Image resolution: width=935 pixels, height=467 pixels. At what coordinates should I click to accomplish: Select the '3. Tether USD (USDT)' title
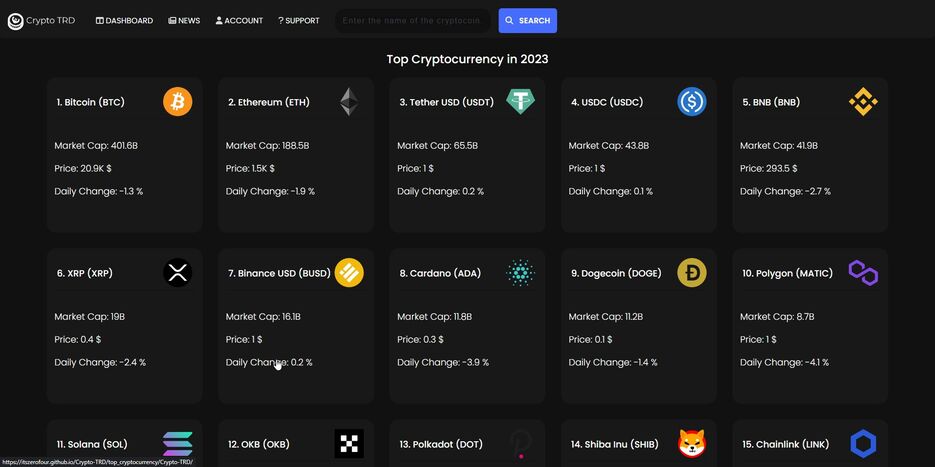447,103
